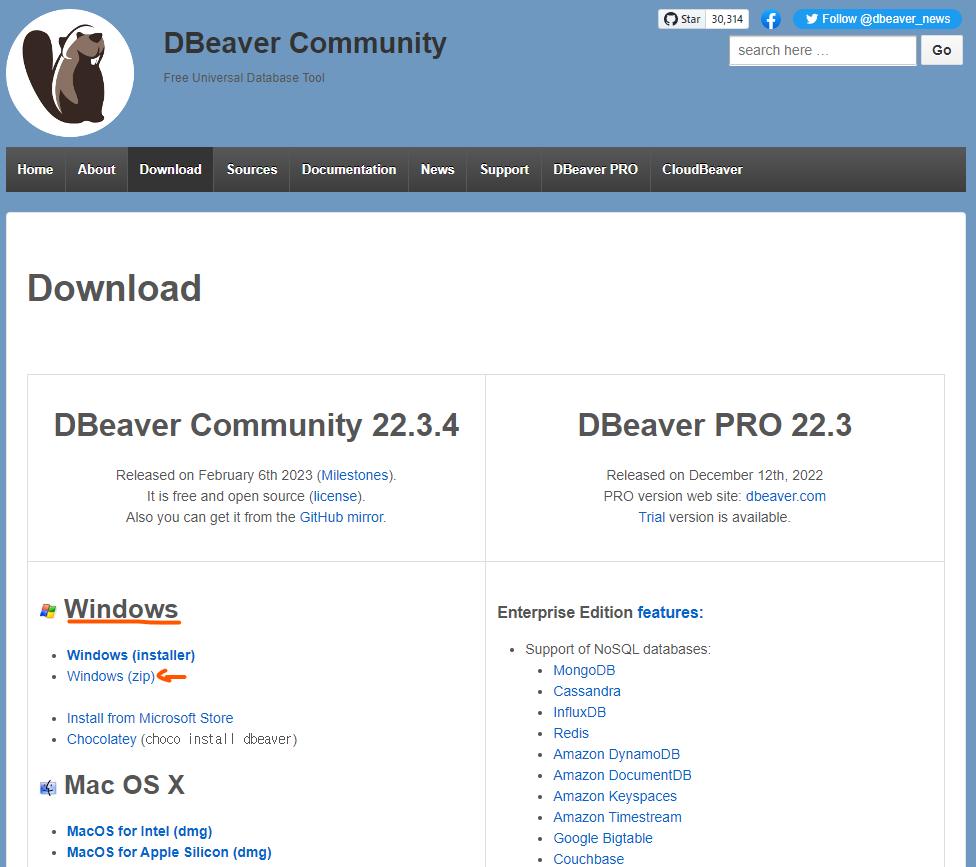Viewport: 976px width, 867px height.
Task: Open the CloudBeaver menu item
Action: click(702, 169)
